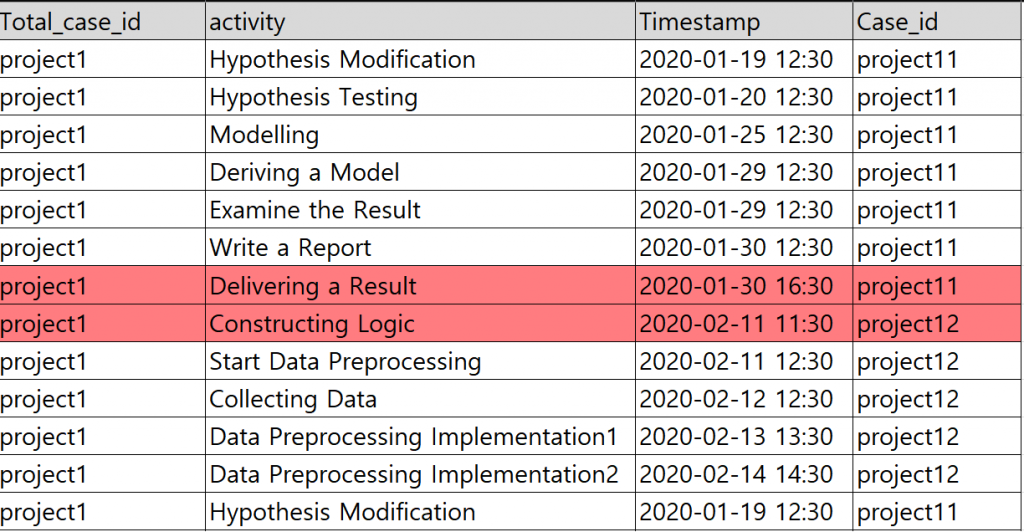This screenshot has width=1024, height=532.
Task: Select the Write a Report cell
Action: coord(290,248)
